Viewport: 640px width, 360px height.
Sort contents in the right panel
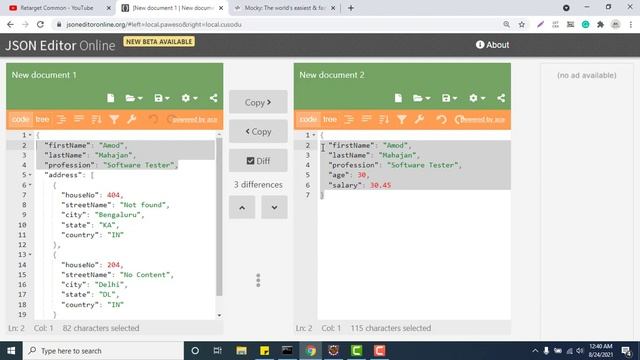tap(384, 119)
